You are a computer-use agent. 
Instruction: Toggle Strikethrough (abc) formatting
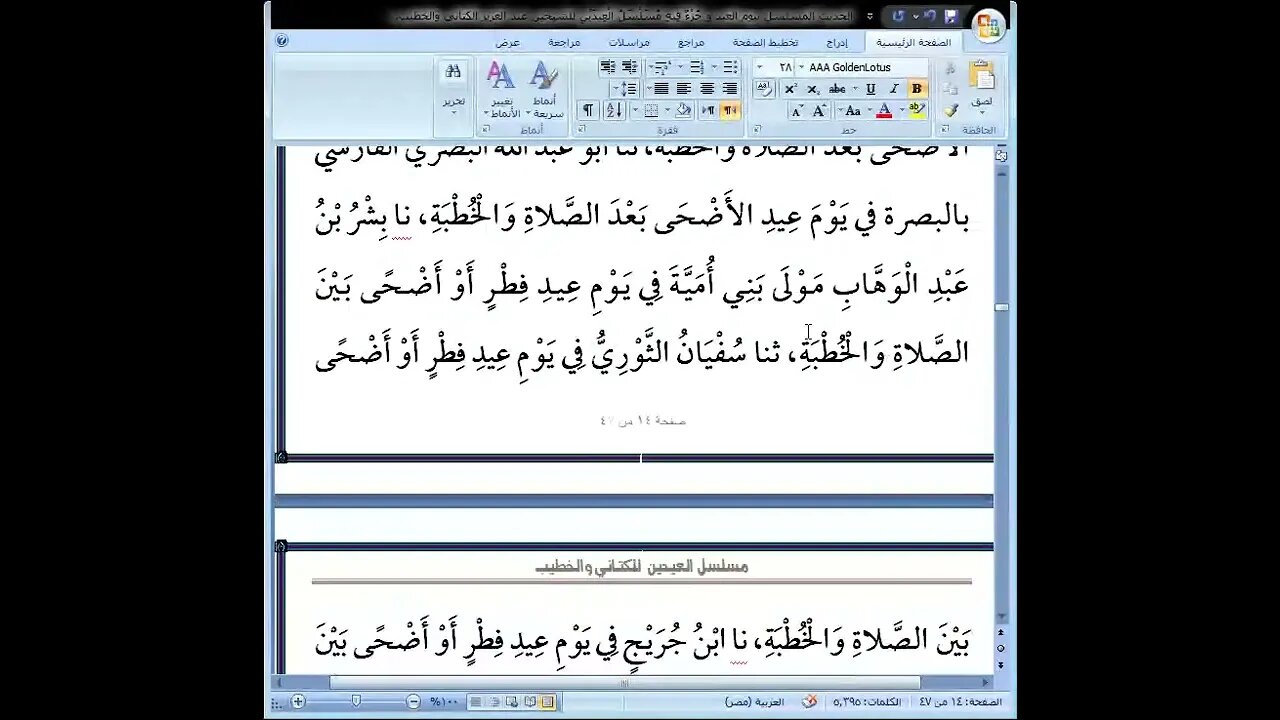coord(837,89)
